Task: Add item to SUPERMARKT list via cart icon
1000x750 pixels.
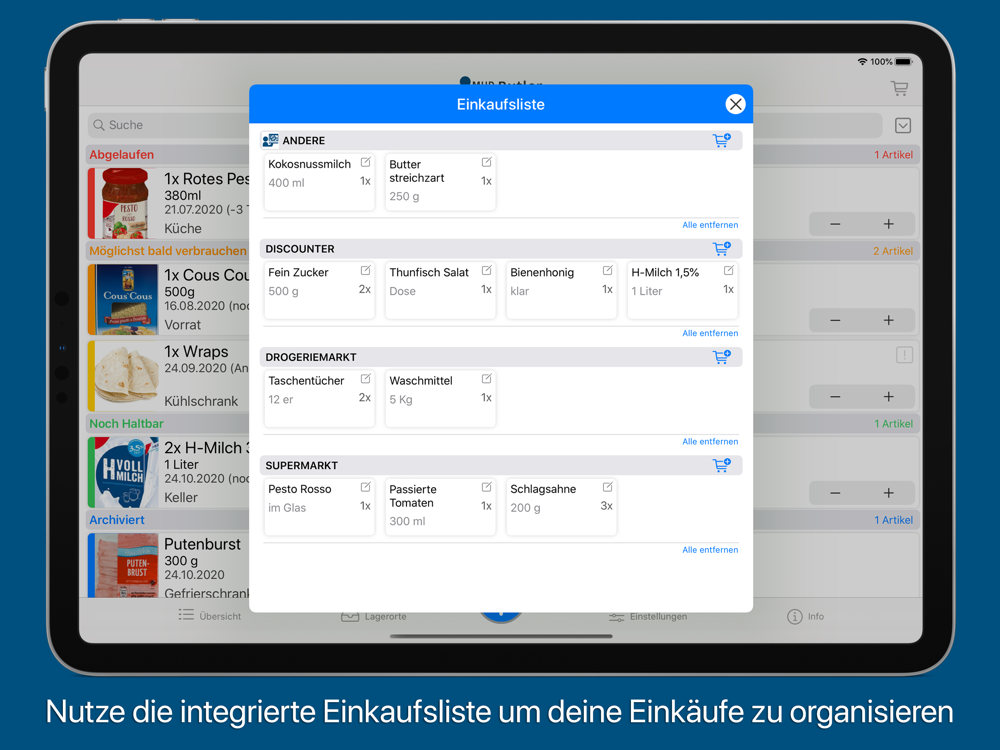Action: click(721, 466)
